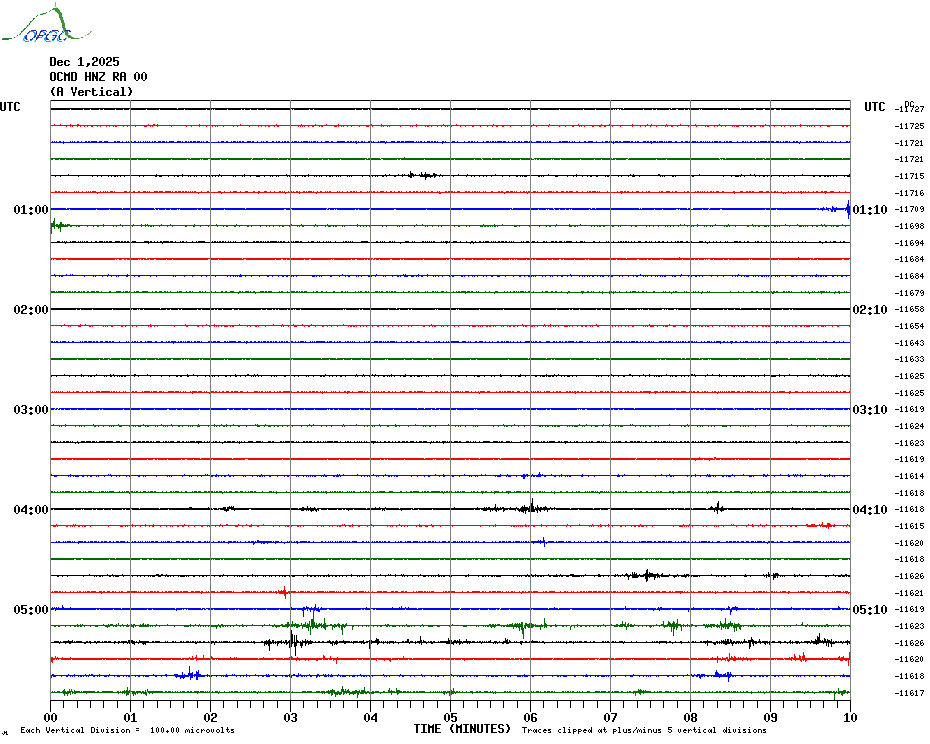
Task: Select the -11690 DC offset value
Action: point(910,226)
